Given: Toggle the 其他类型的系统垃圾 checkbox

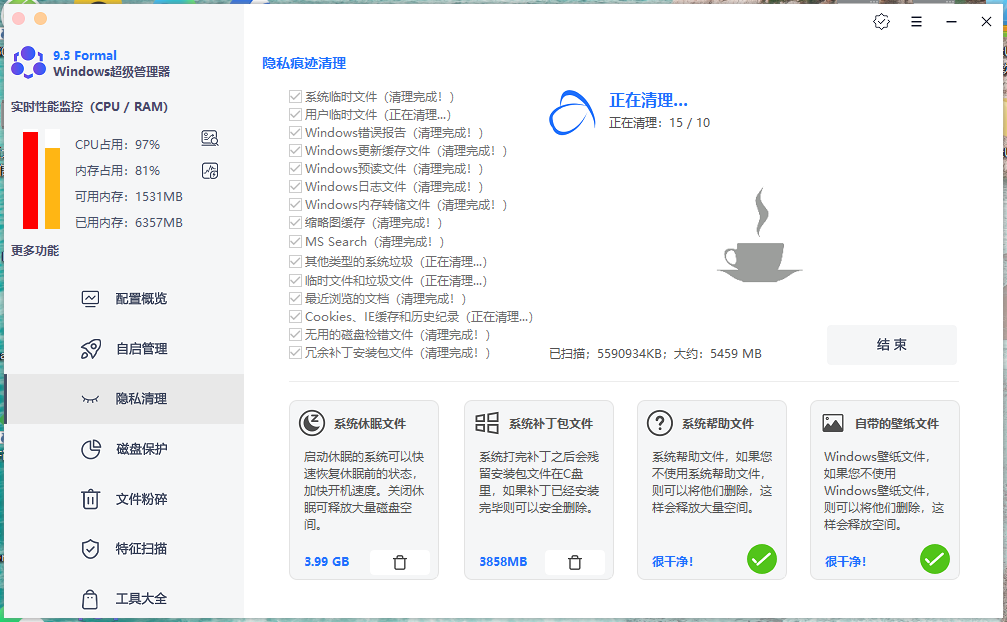Looking at the screenshot, I should tap(295, 261).
